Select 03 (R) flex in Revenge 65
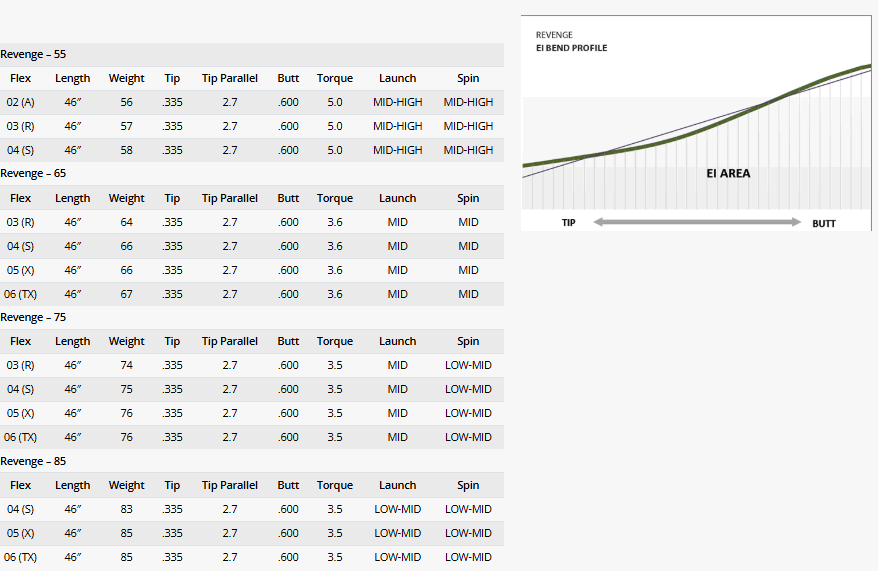The width and height of the screenshot is (878, 571). click(20, 222)
